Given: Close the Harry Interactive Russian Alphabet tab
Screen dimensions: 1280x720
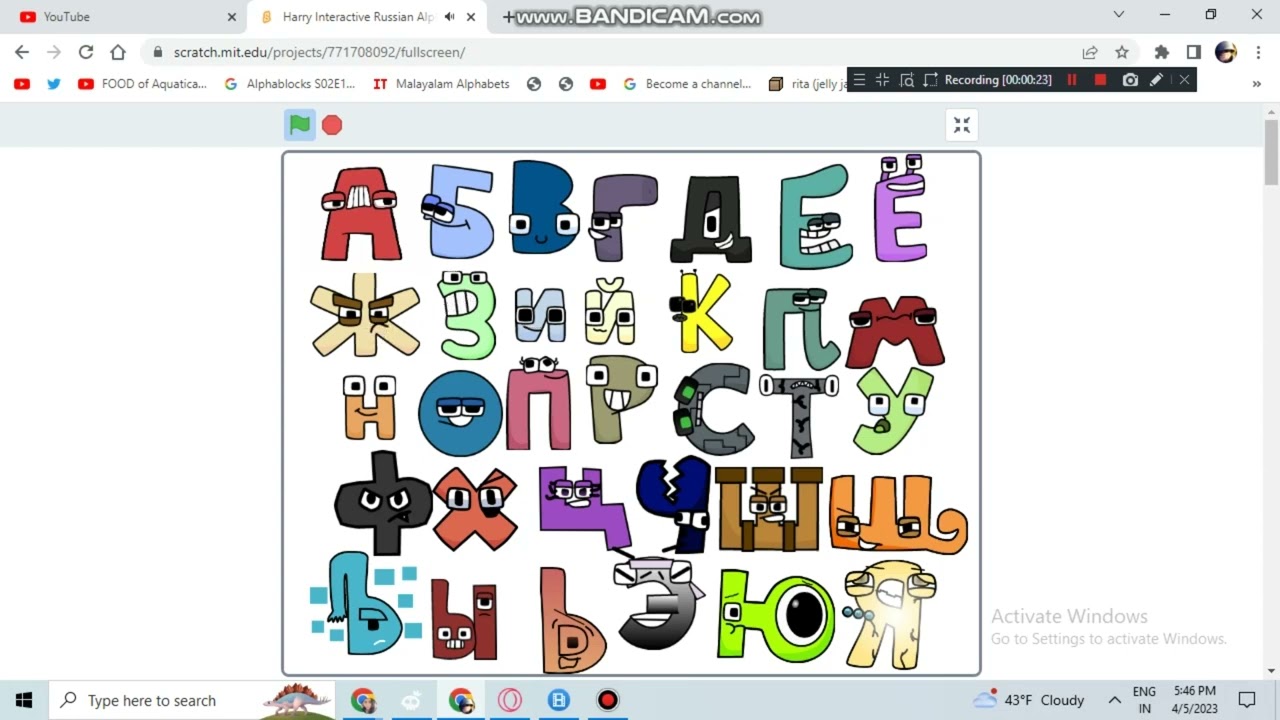Looking at the screenshot, I should click(x=471, y=17).
